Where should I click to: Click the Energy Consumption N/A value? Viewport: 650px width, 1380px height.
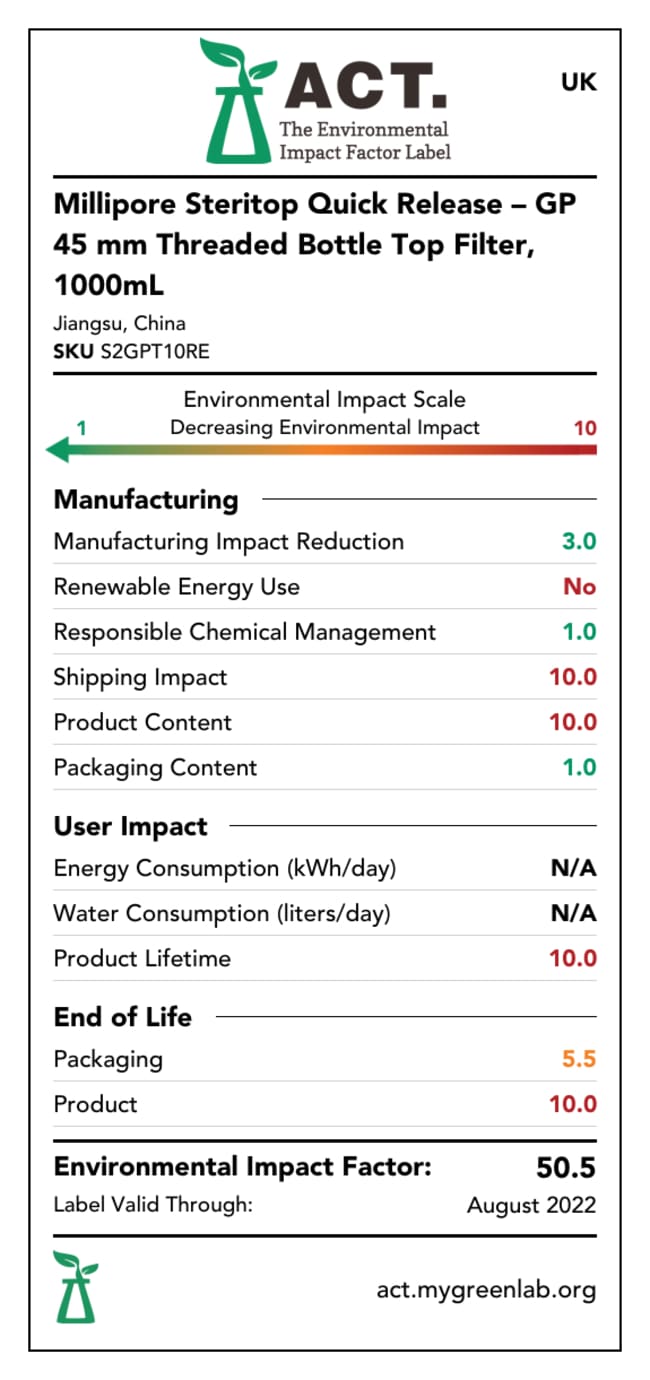[x=573, y=868]
